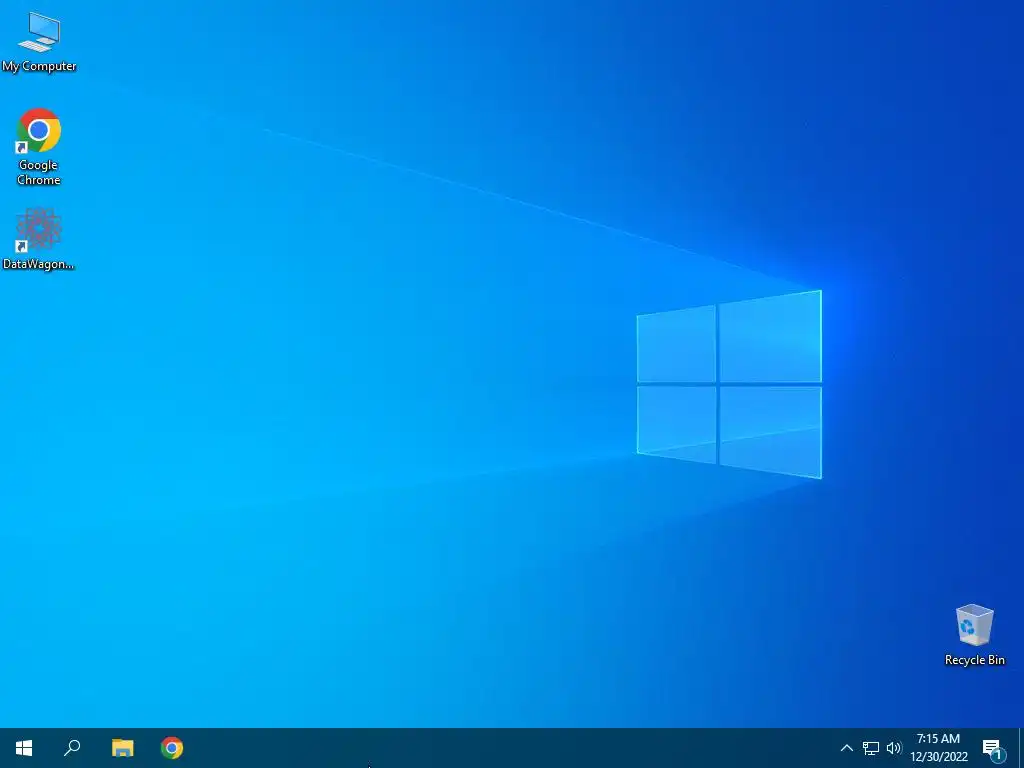
Task: Open the Windows Start menu
Action: coord(24,748)
